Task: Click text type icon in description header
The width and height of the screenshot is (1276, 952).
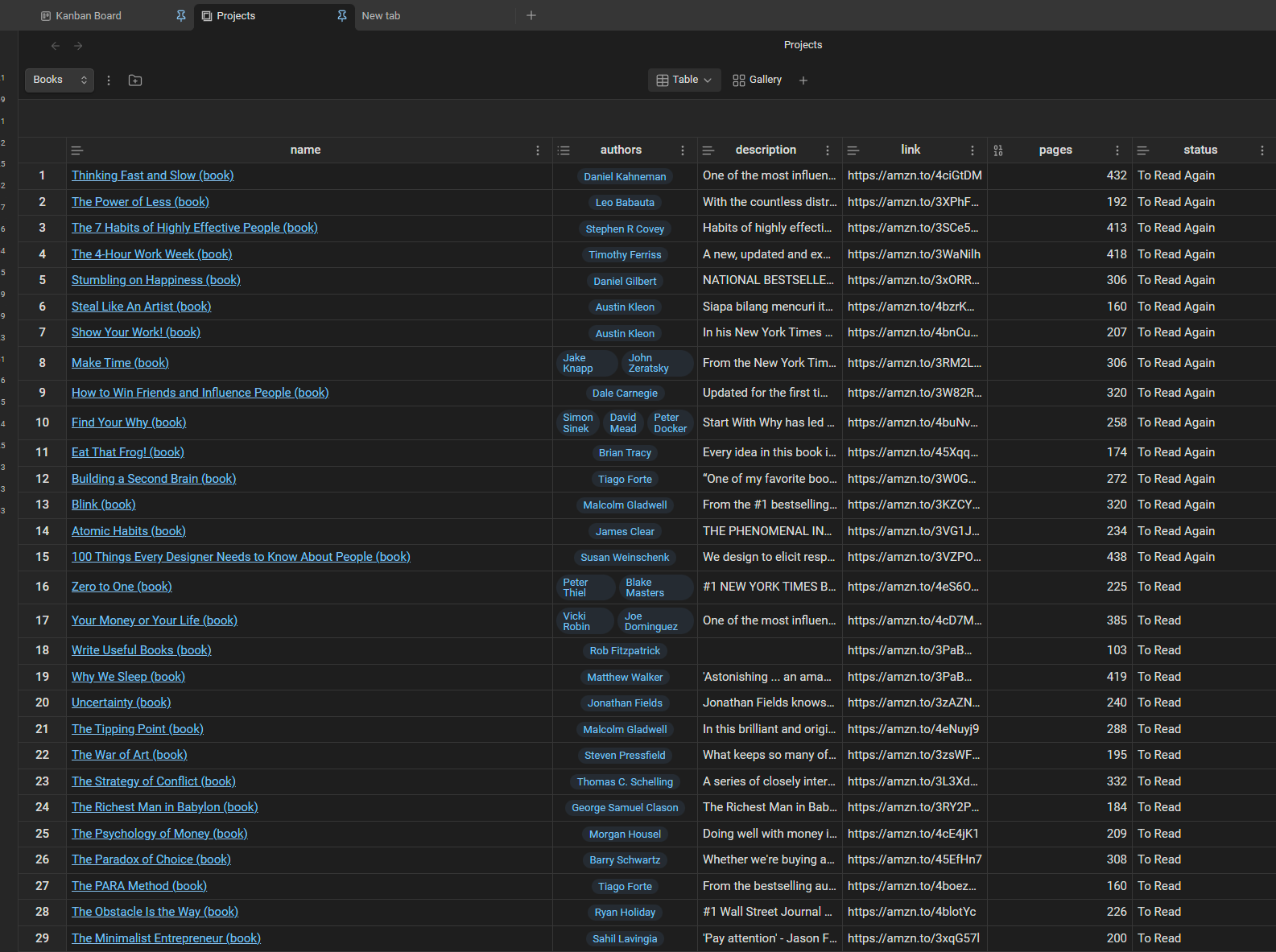Action: 708,150
